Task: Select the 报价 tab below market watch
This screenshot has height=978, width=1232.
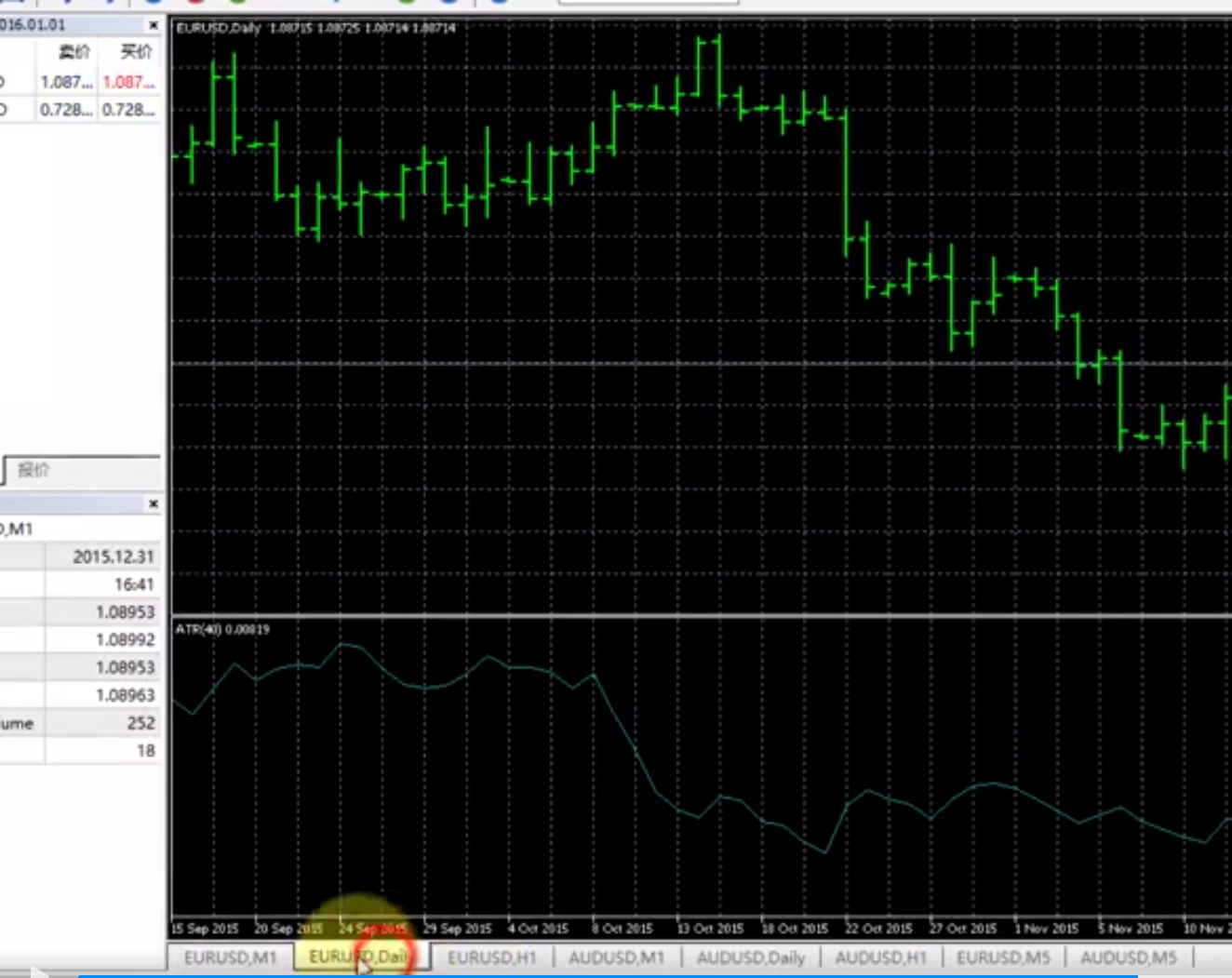Action: pos(34,470)
